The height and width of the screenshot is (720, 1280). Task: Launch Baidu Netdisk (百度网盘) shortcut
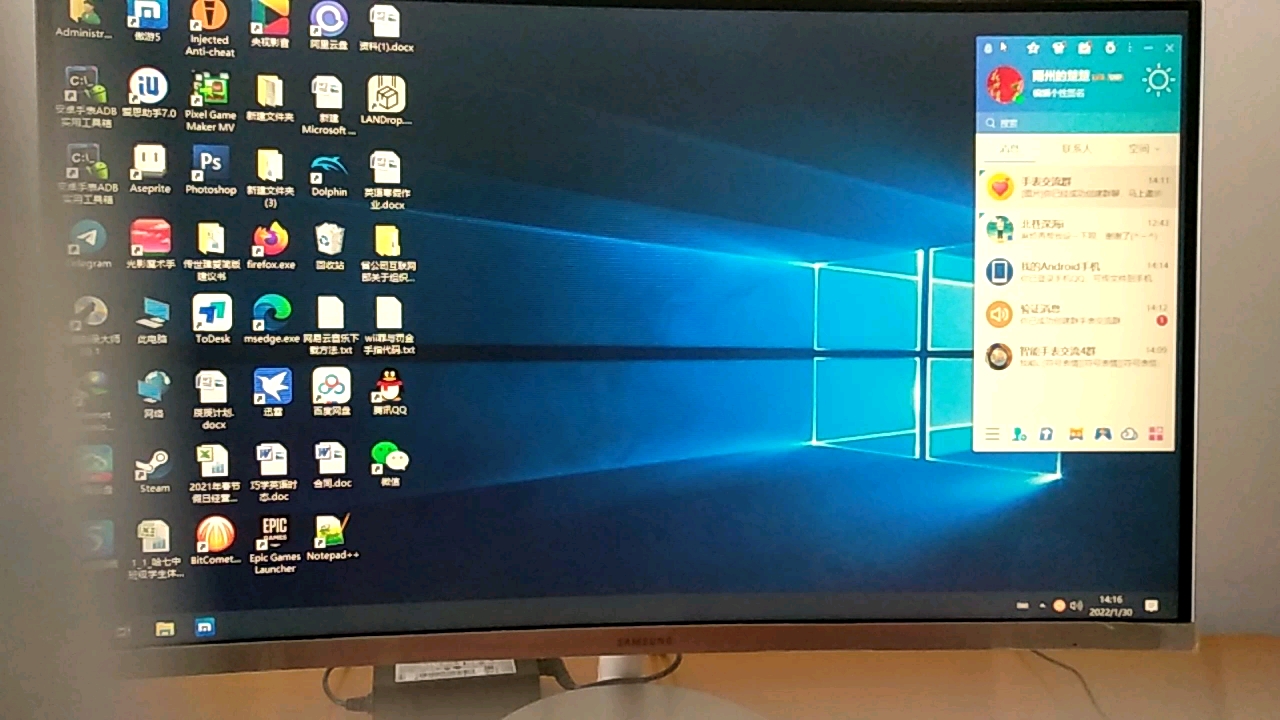pos(331,392)
